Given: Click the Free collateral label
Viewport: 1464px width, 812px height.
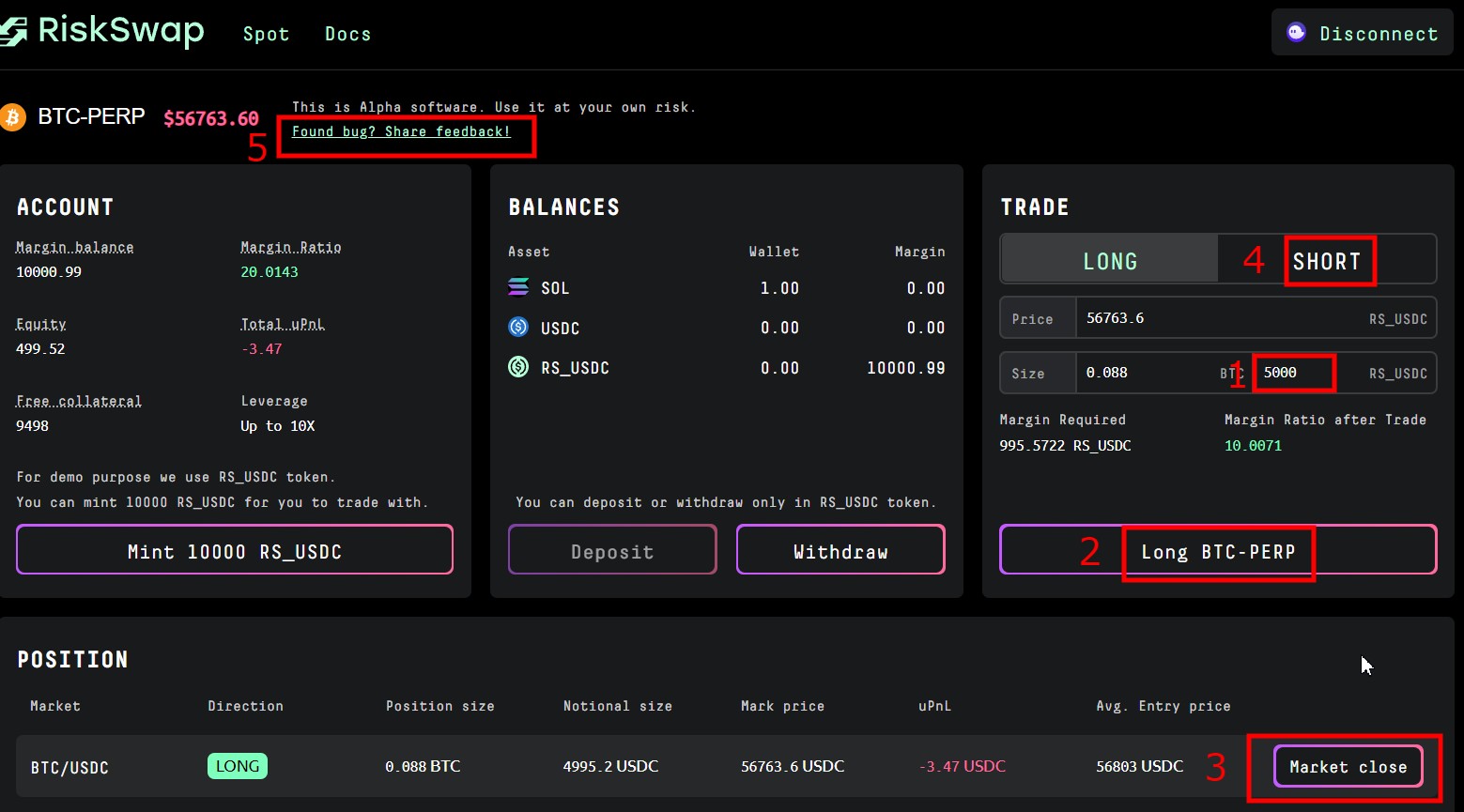Looking at the screenshot, I should tap(79, 401).
